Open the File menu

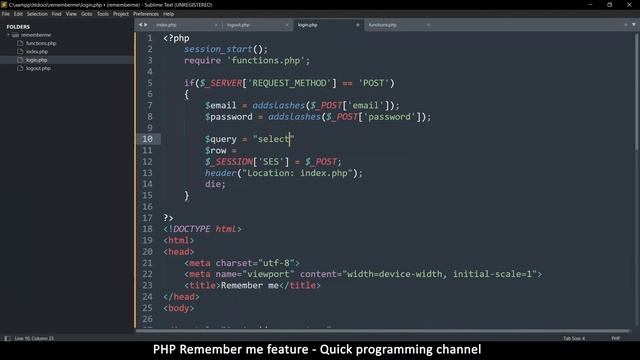tap(6, 14)
